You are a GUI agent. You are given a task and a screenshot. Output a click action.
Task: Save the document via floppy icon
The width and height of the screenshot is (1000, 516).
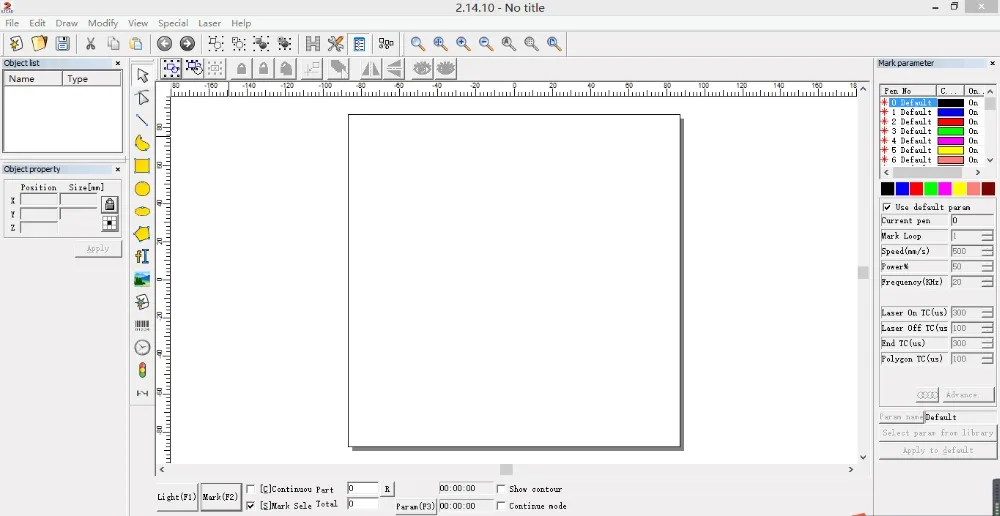coord(62,43)
